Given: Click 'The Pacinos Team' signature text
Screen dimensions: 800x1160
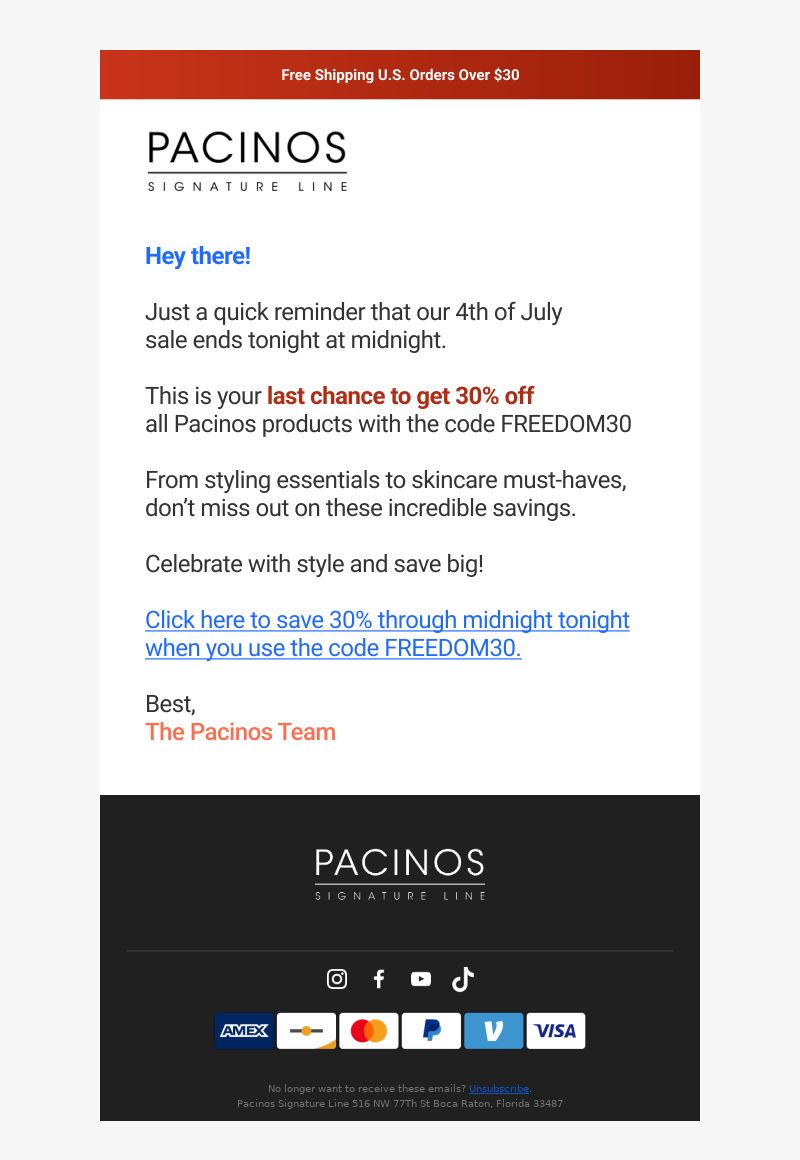Looking at the screenshot, I should click(x=241, y=732).
